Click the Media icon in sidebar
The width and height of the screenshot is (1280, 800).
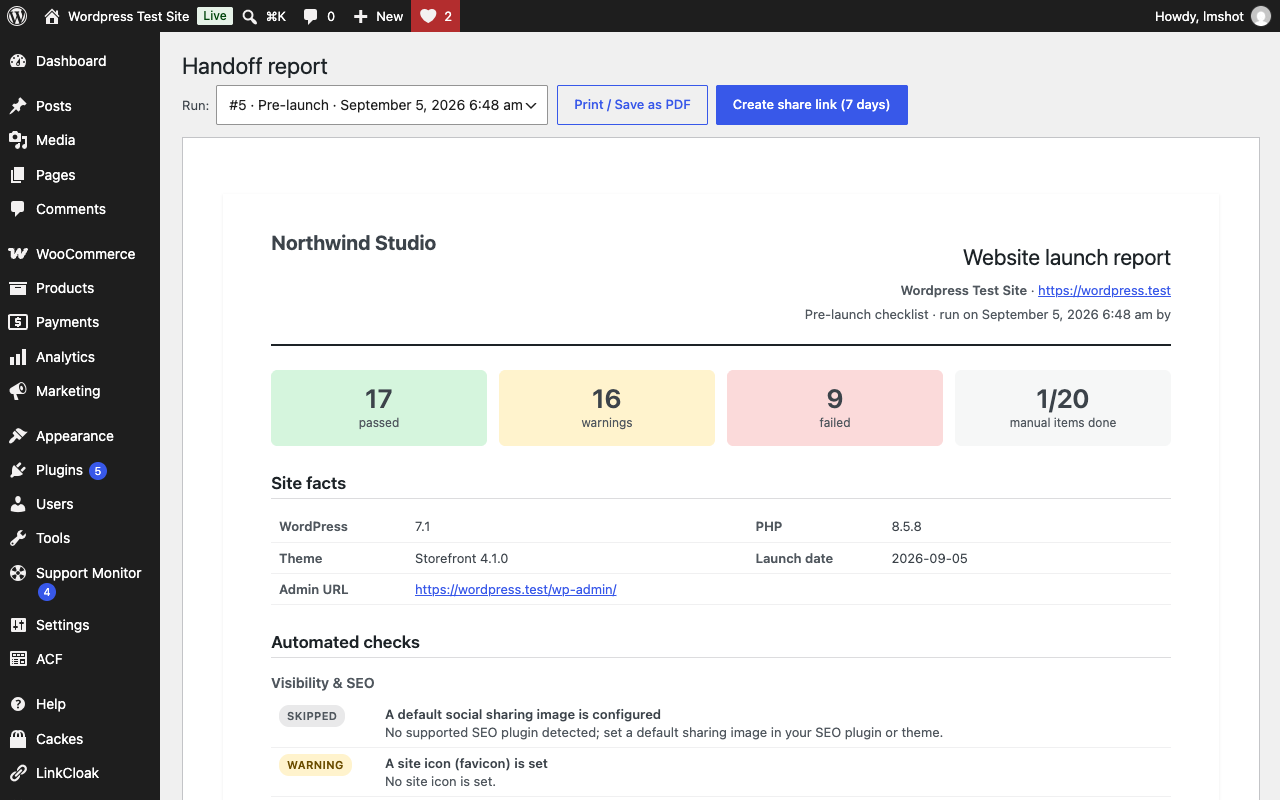point(18,140)
